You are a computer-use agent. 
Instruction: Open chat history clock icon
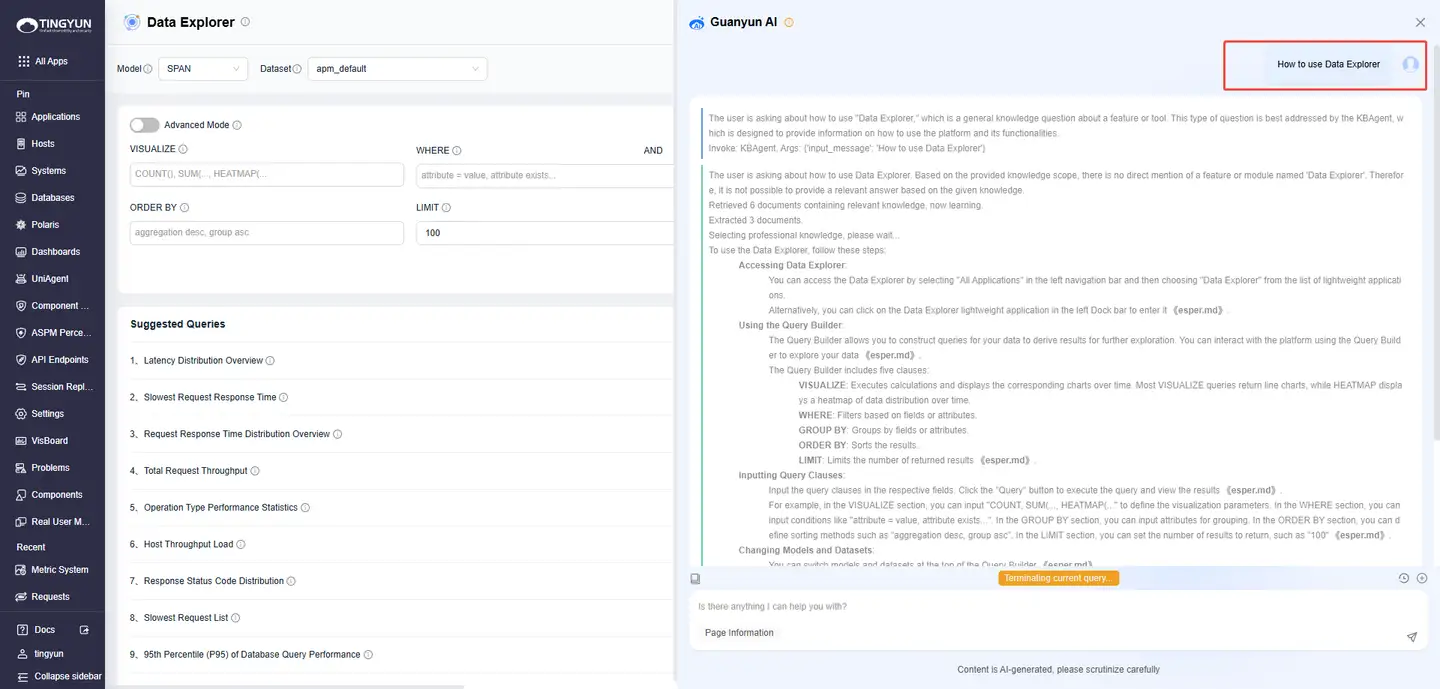(1403, 578)
